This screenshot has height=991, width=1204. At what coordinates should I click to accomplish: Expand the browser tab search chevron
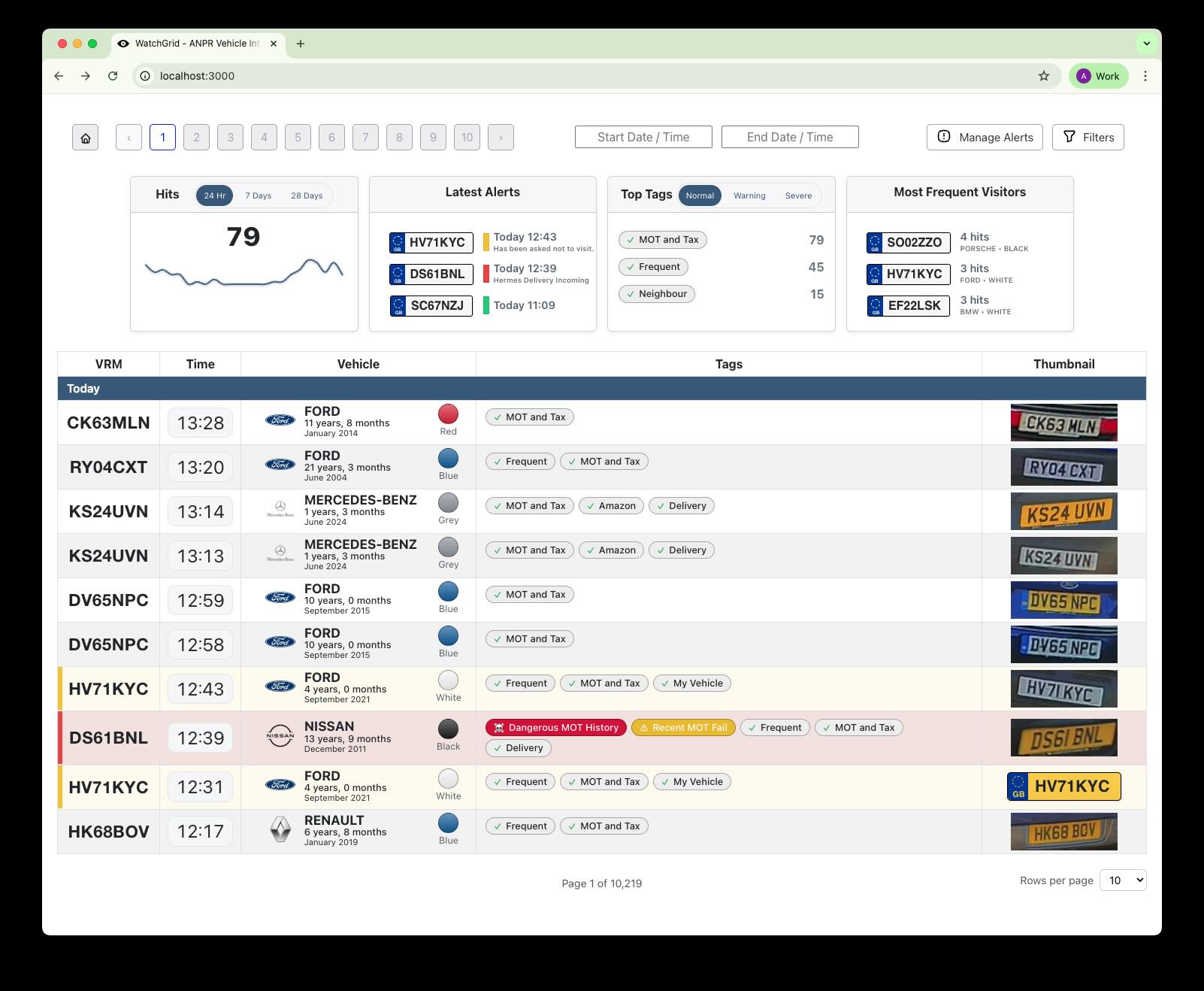coord(1146,44)
